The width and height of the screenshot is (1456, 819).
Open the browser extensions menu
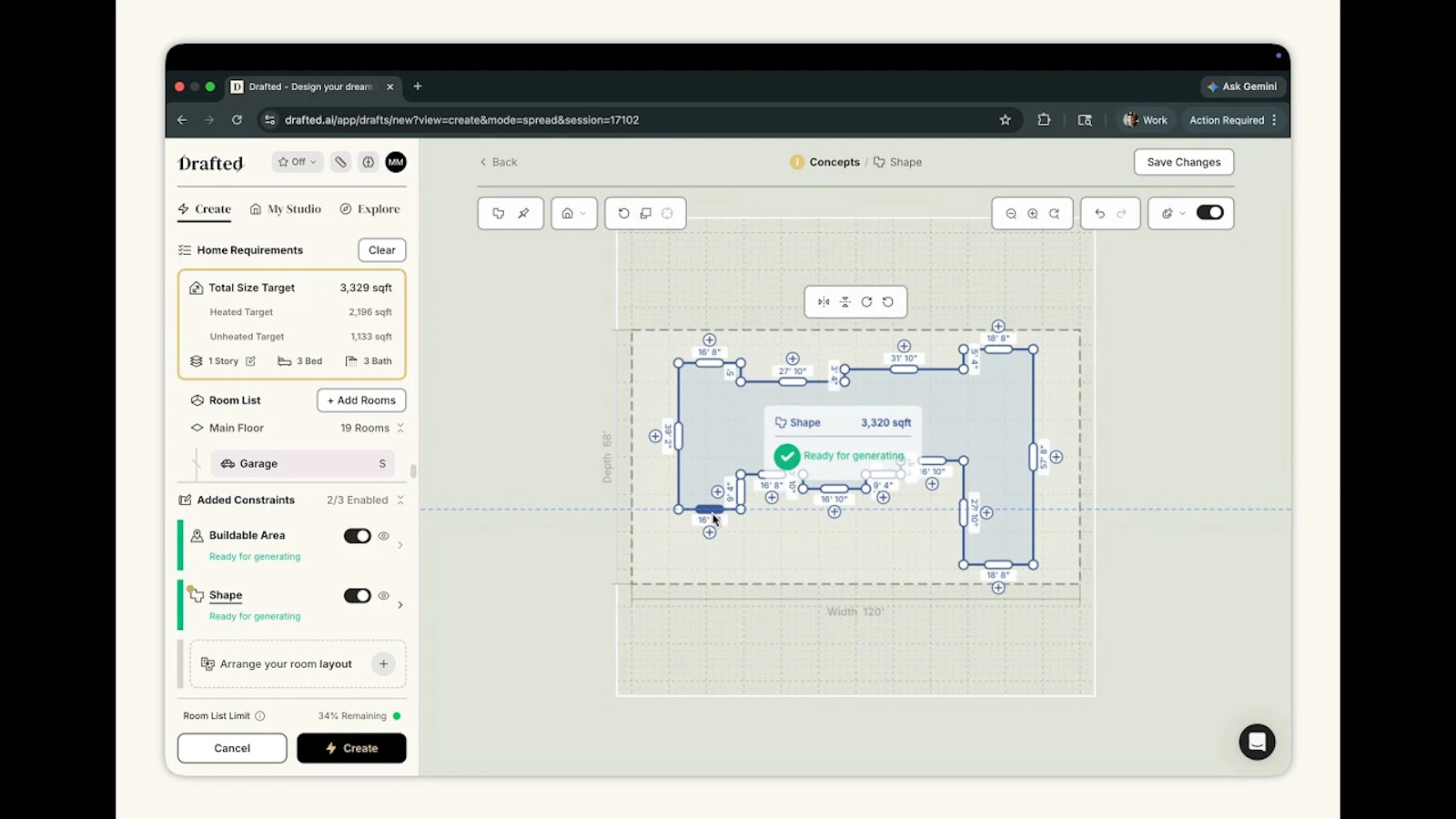pyautogui.click(x=1044, y=120)
